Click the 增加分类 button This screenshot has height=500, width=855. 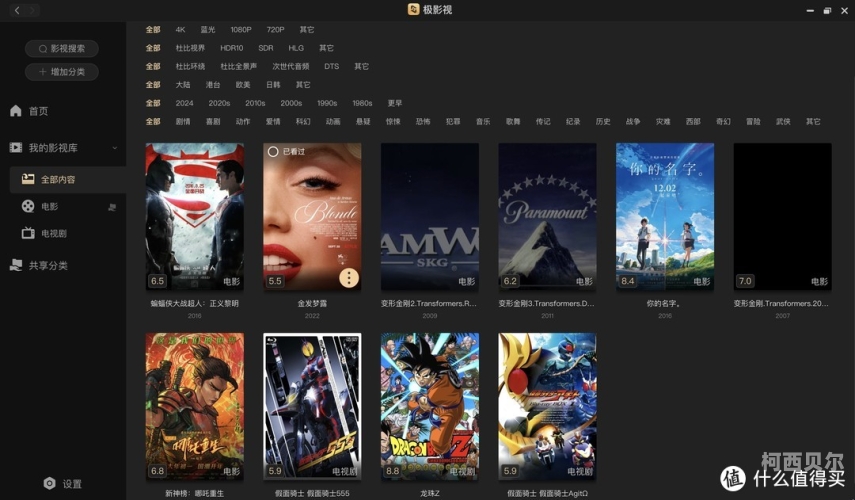tap(62, 72)
